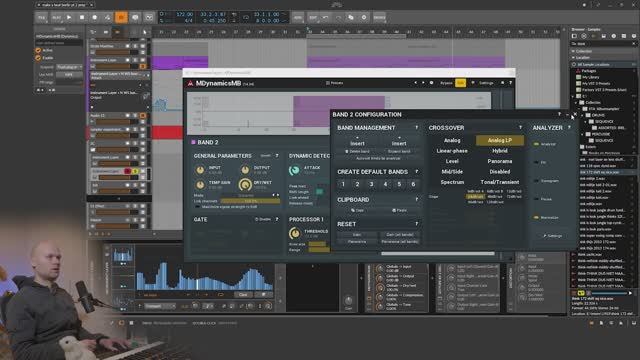Select the pointer tool above track list
The height and width of the screenshot is (360, 640).
pos(144,32)
